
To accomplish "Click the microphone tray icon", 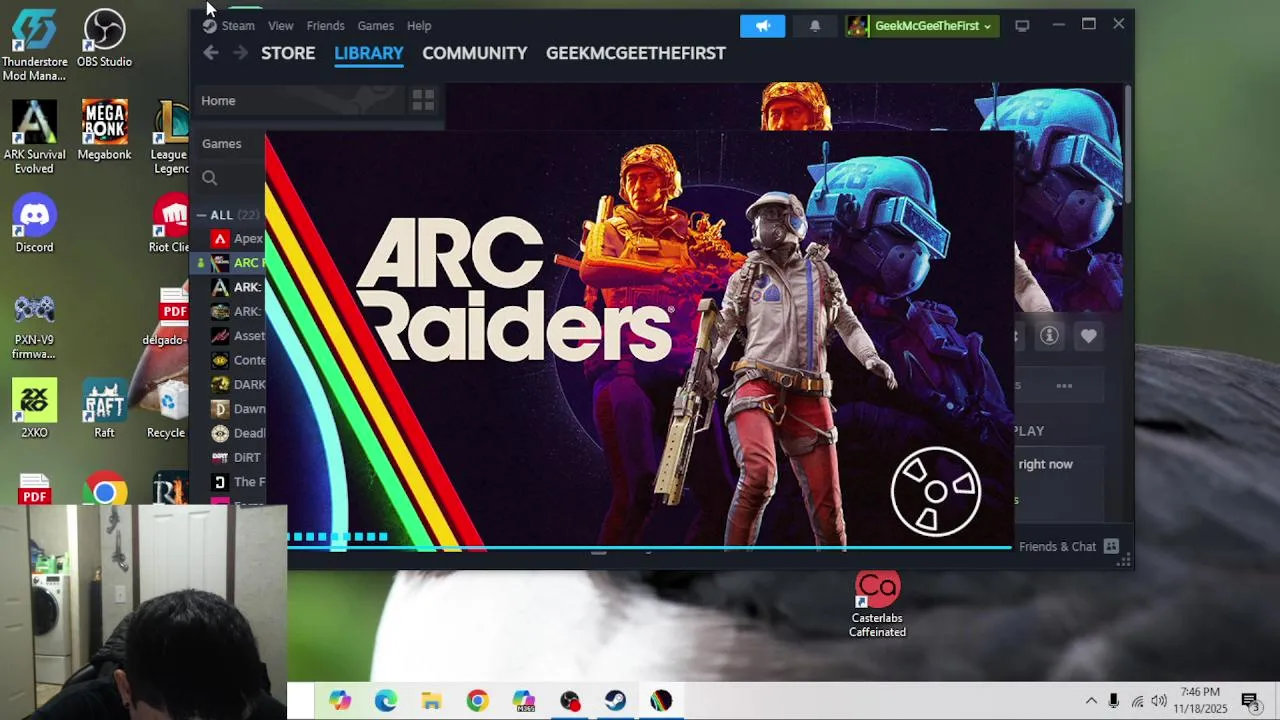I will click(x=1113, y=701).
